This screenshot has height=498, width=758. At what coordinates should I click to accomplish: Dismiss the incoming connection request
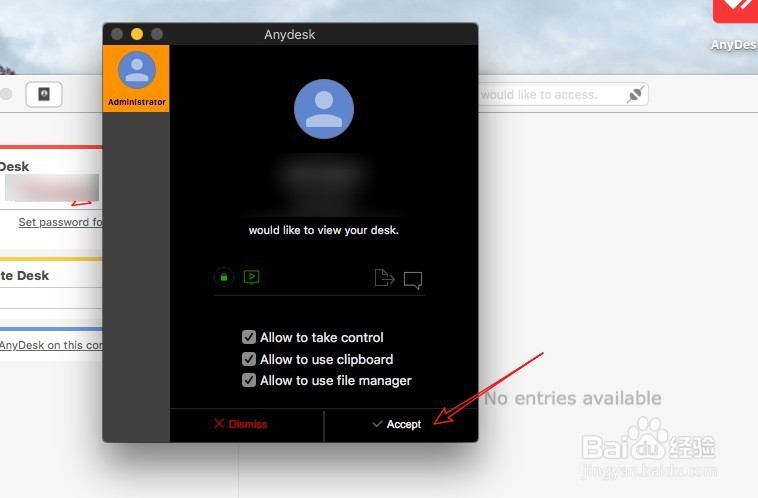tap(241, 424)
